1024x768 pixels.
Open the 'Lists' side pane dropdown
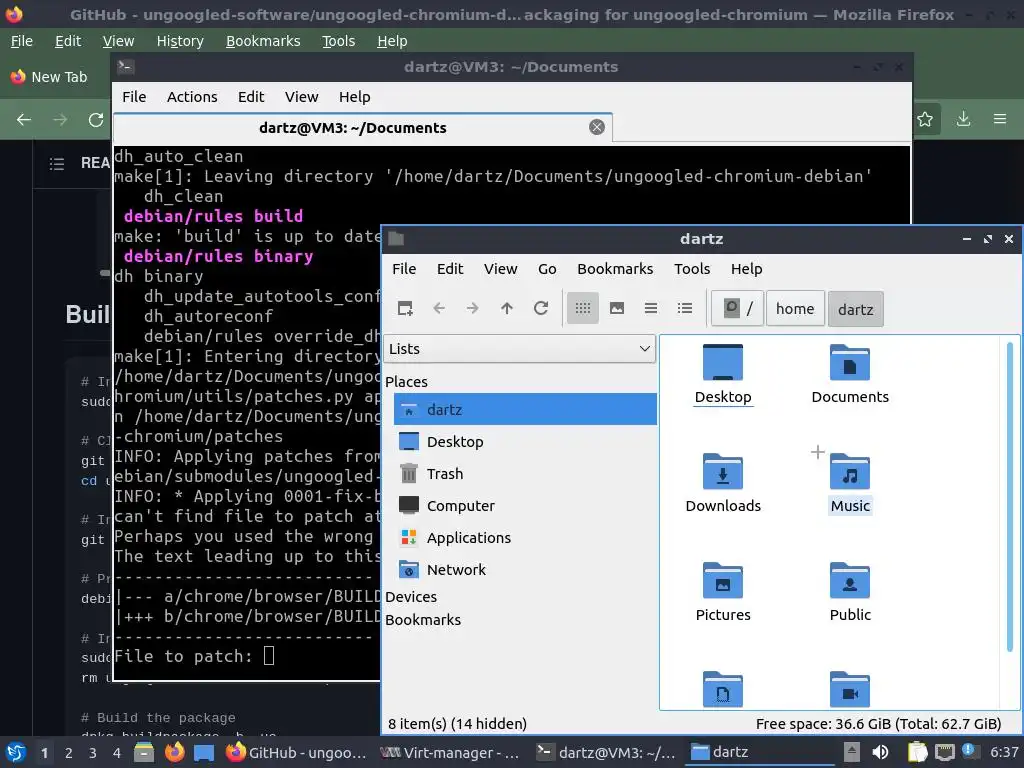click(x=520, y=349)
